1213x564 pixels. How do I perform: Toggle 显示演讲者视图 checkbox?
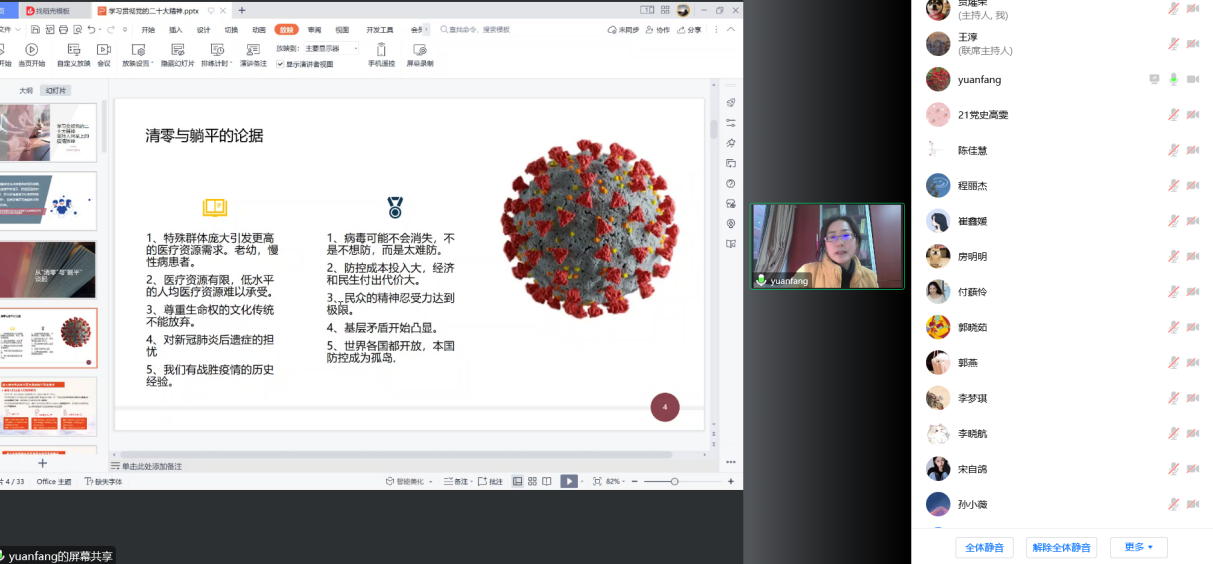pyautogui.click(x=281, y=64)
